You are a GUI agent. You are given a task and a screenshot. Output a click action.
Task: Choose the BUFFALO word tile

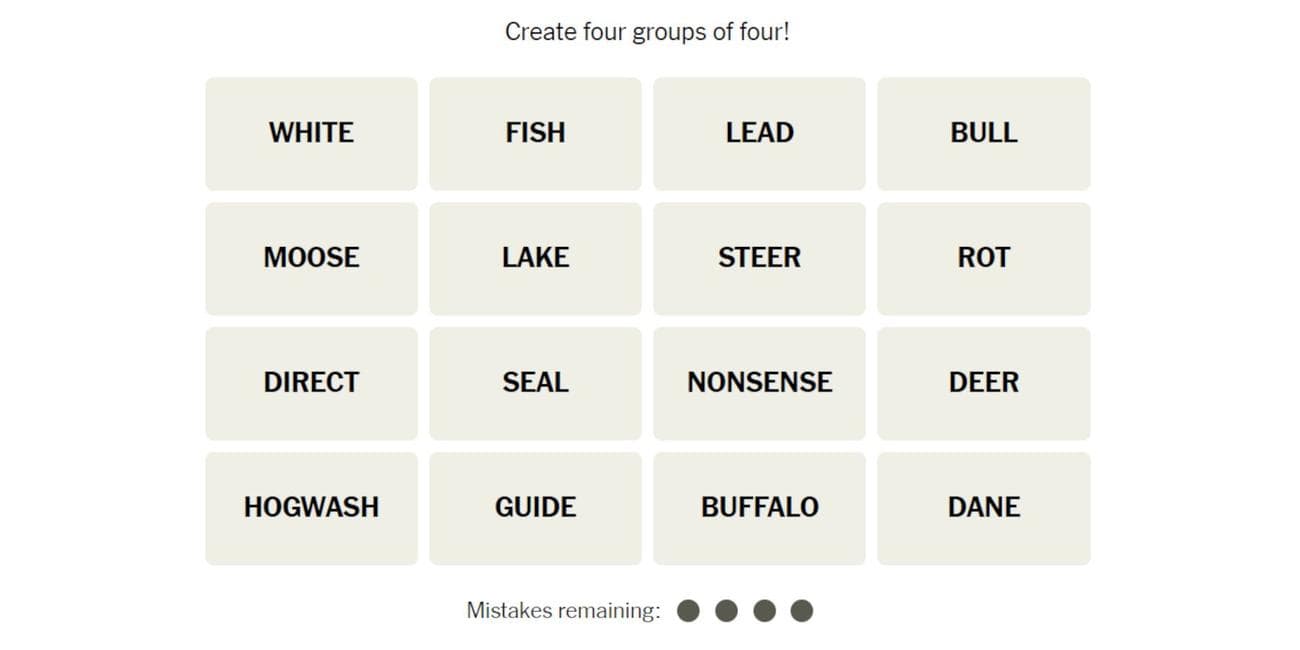[x=759, y=508]
